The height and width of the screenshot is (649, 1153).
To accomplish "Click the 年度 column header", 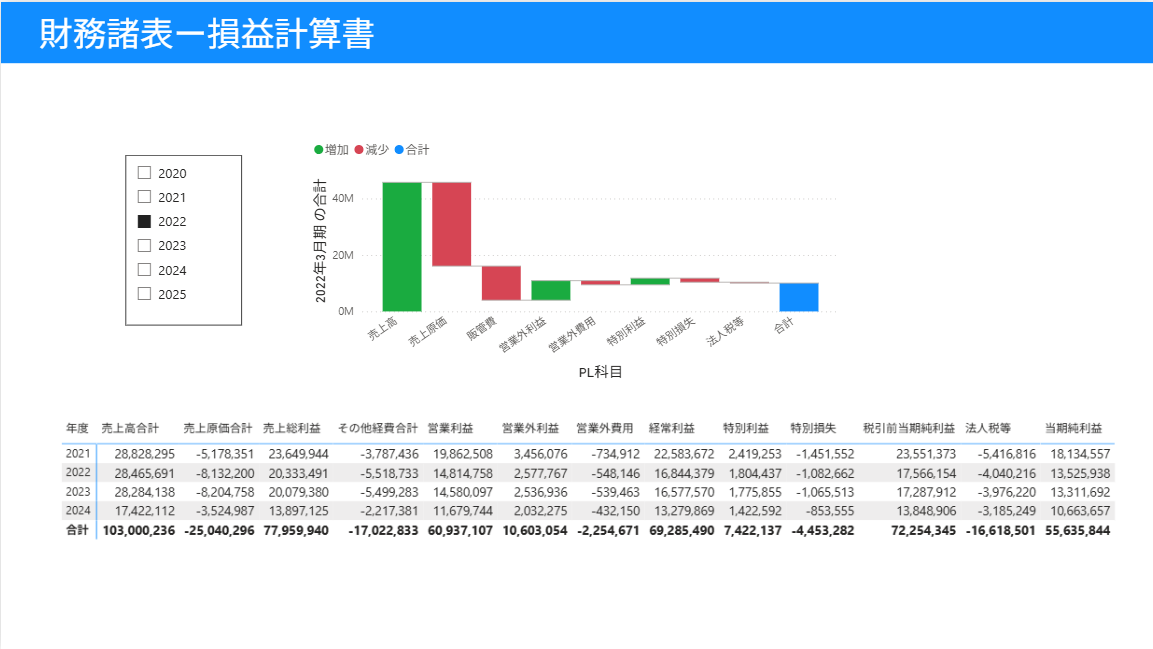I will [78, 428].
